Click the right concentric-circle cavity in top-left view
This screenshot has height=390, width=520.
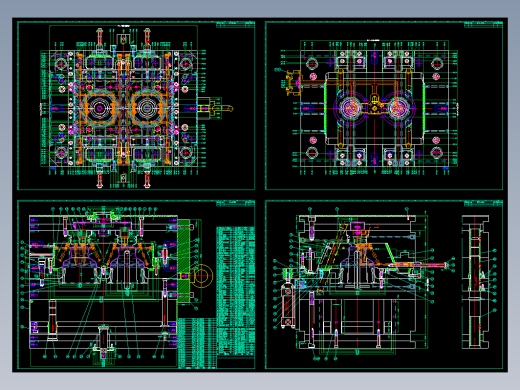coord(147,108)
